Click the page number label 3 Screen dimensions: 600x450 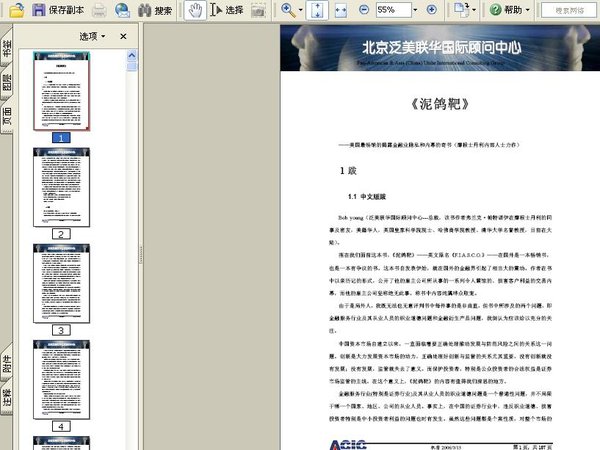[61, 330]
